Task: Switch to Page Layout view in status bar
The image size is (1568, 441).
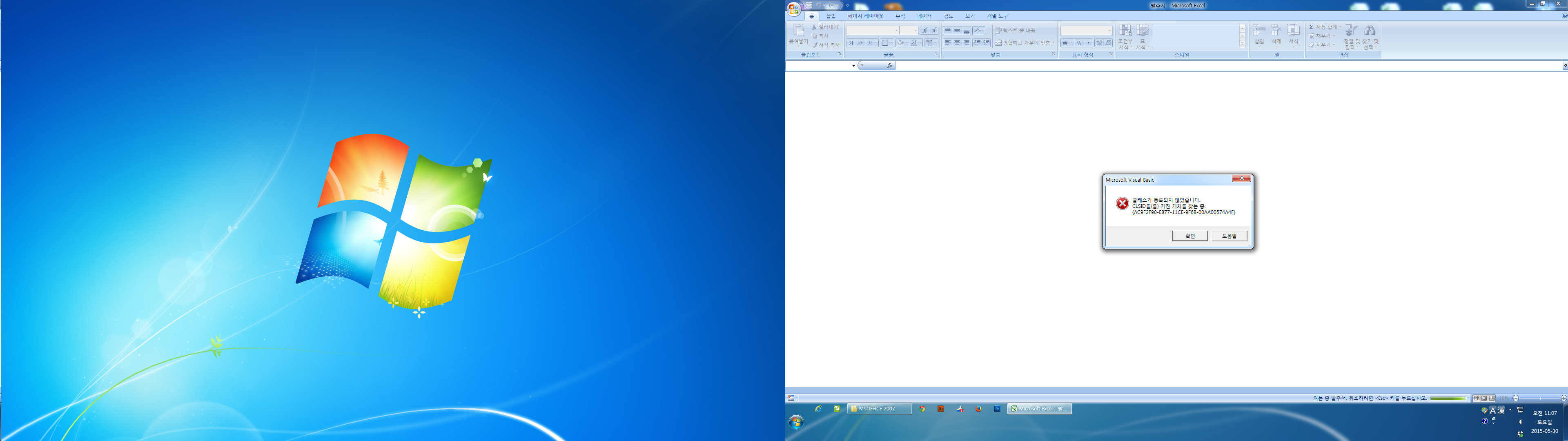Action: [x=1483, y=398]
